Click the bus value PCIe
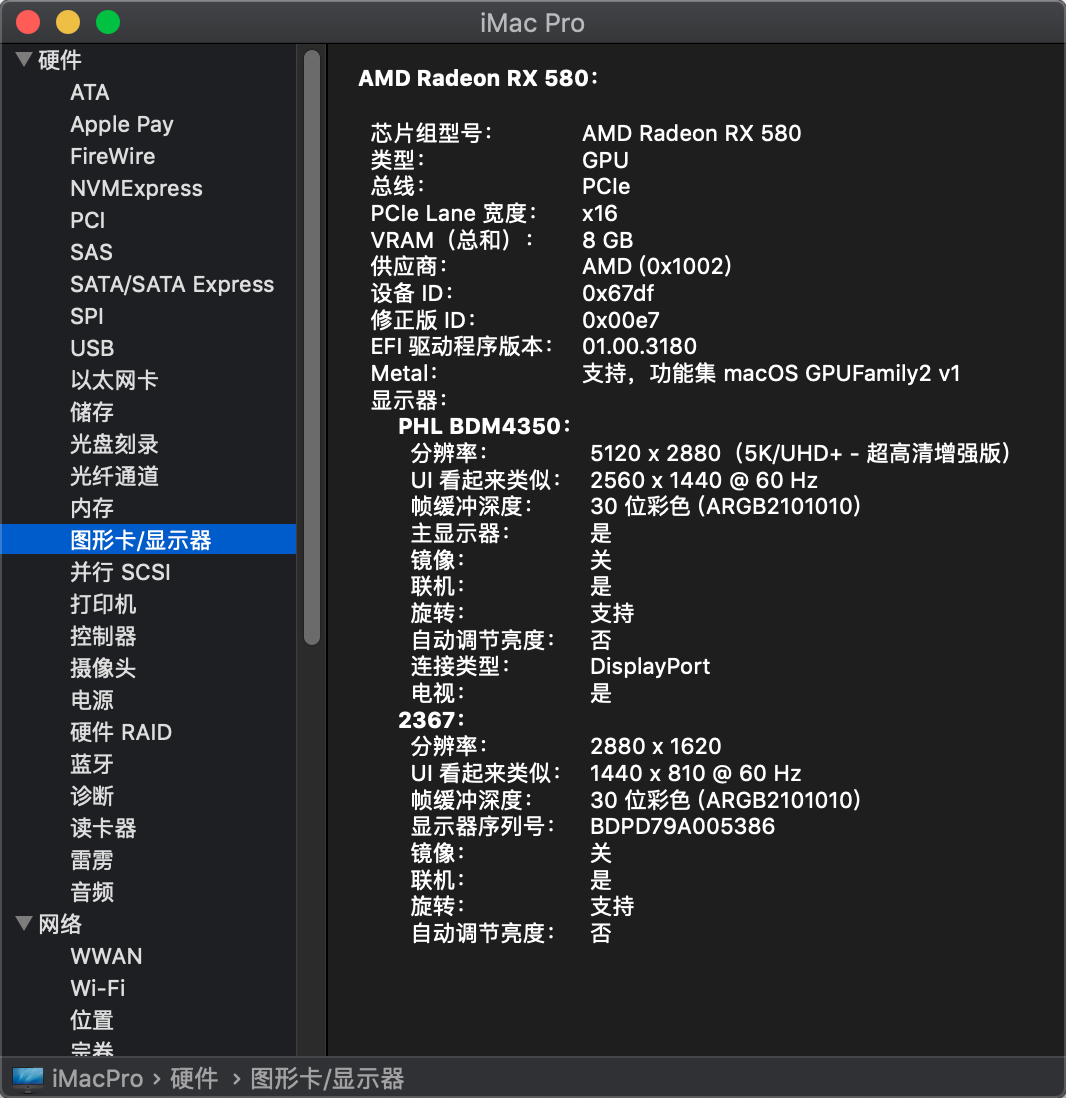 606,186
